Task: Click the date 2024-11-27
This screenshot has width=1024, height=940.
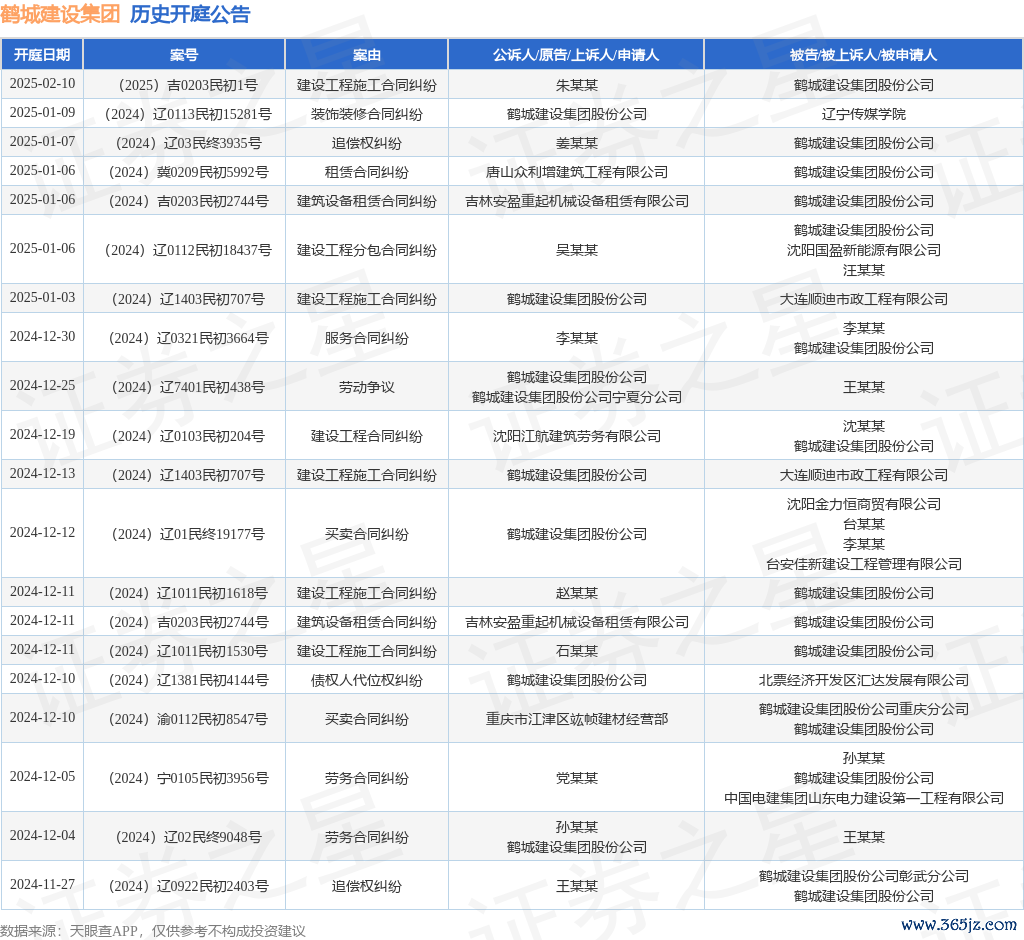Action: point(42,884)
